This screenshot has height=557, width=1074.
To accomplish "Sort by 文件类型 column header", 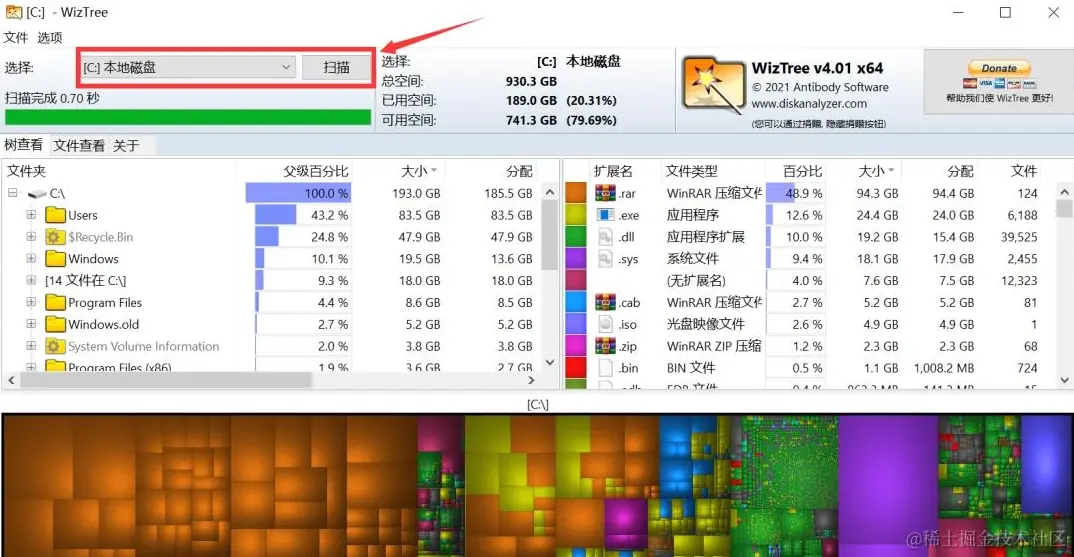I will point(692,171).
